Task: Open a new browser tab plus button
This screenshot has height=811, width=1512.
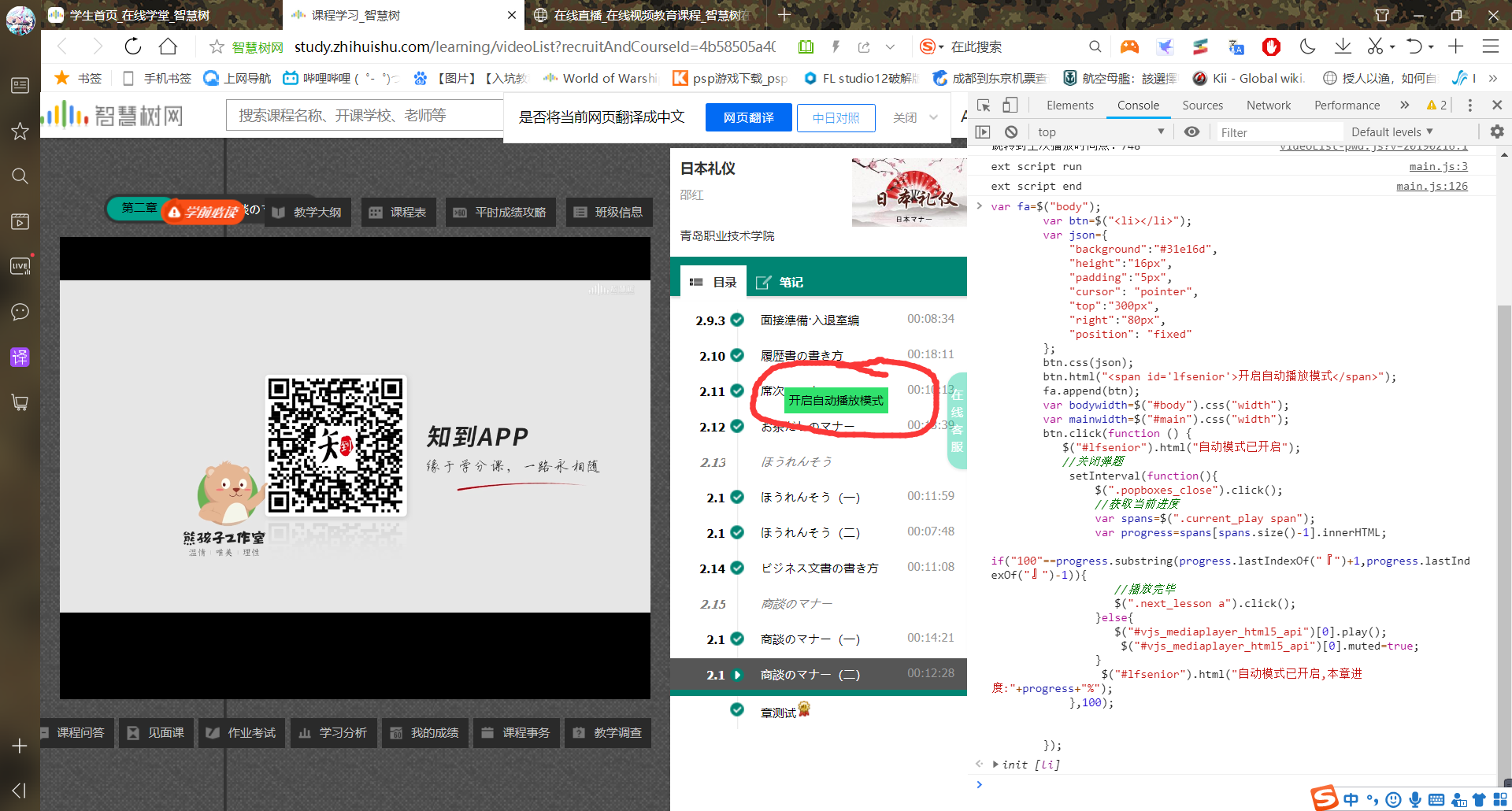Action: pos(784,15)
